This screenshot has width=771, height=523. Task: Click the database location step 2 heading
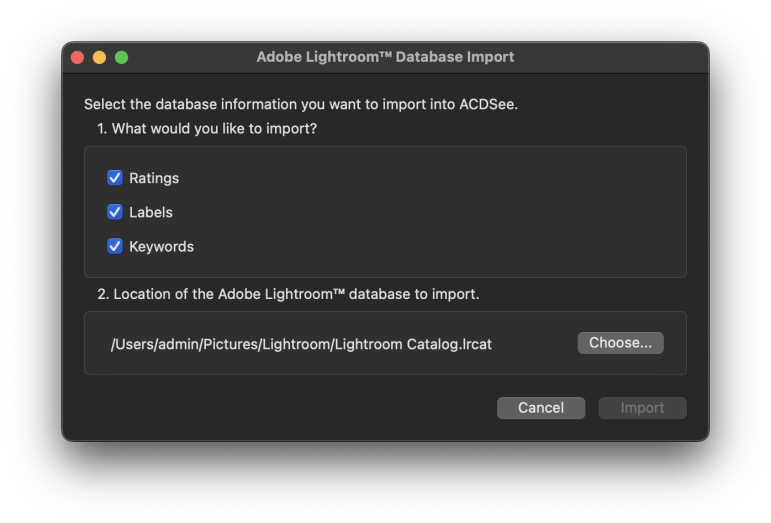288,294
